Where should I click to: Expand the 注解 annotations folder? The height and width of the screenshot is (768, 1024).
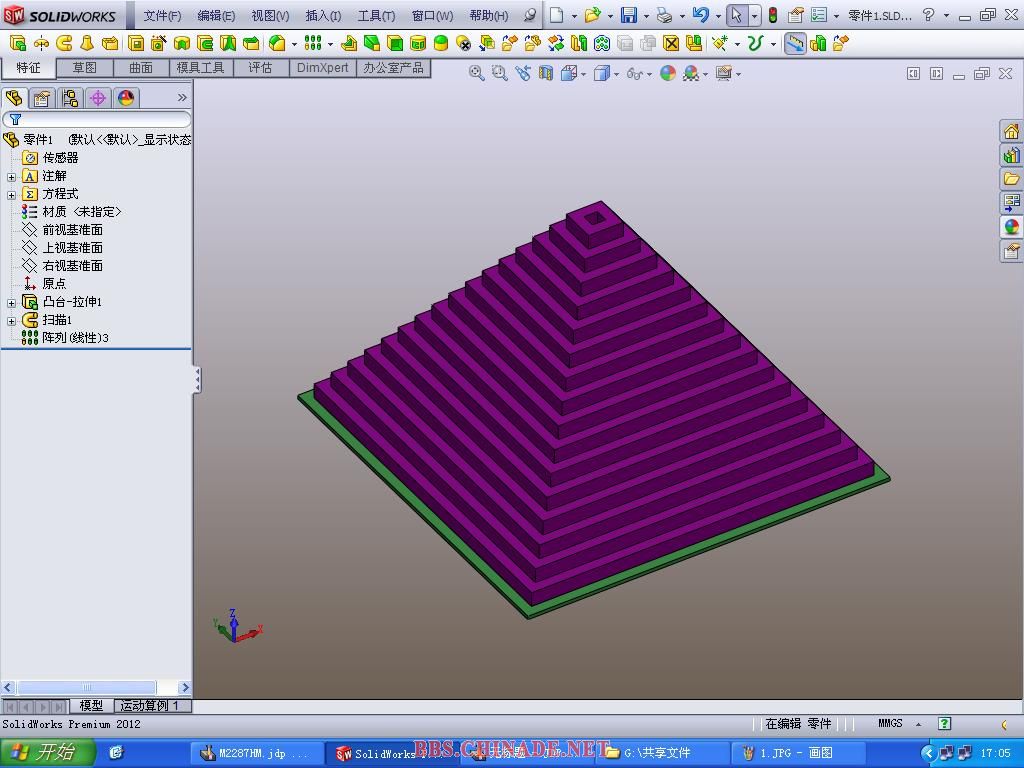point(11,176)
